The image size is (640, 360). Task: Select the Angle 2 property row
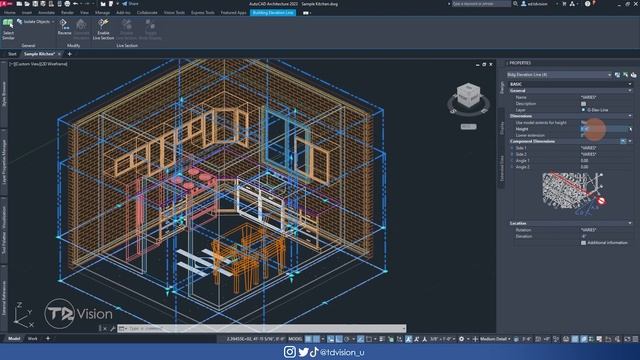570,167
